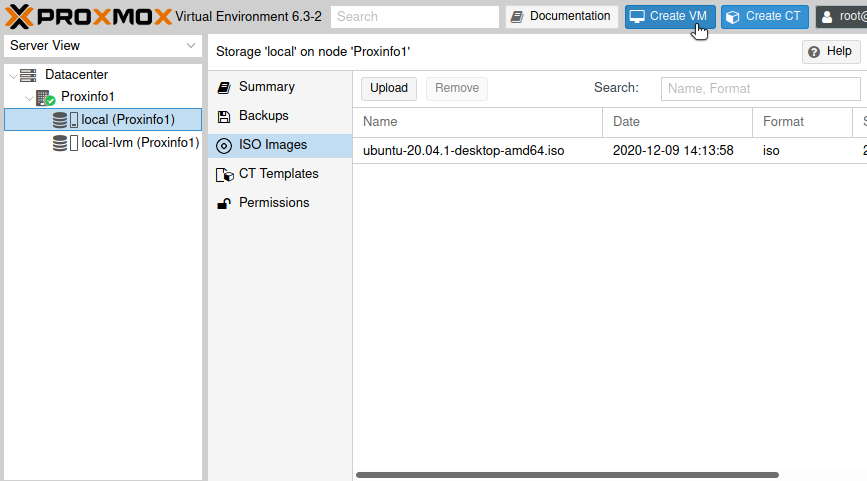Select local (Proxinfo1) storage
Image resolution: width=867 pixels, height=481 pixels.
coord(103,119)
